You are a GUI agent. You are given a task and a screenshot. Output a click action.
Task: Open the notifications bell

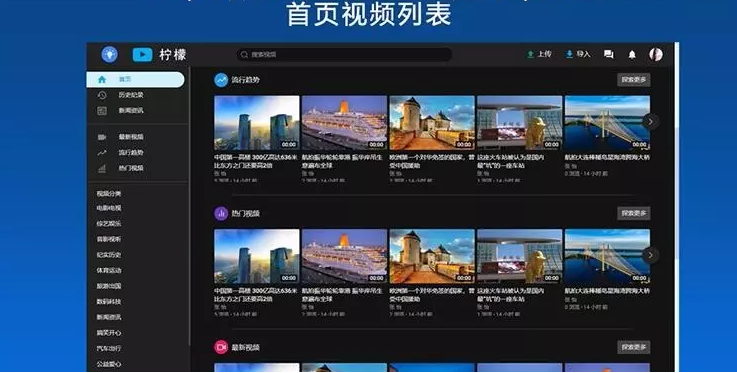[x=632, y=55]
